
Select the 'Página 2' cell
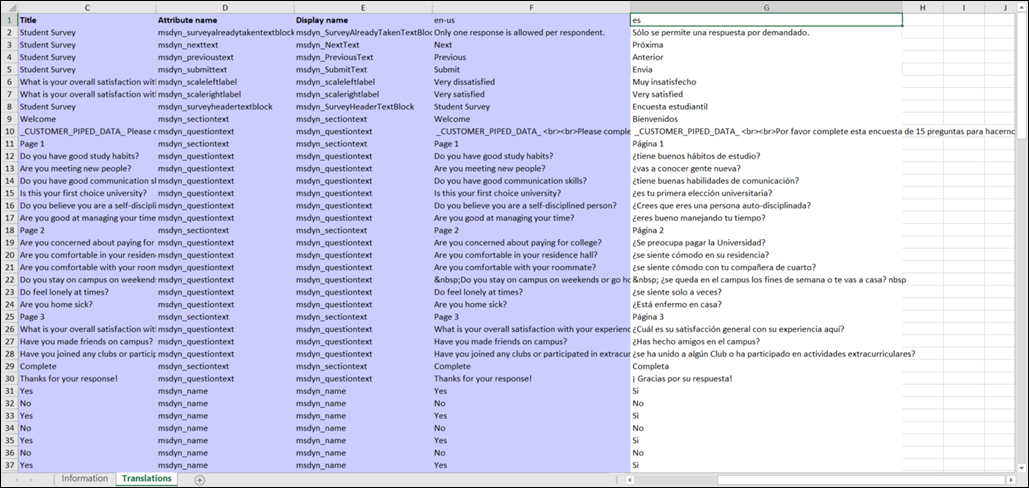tap(766, 230)
